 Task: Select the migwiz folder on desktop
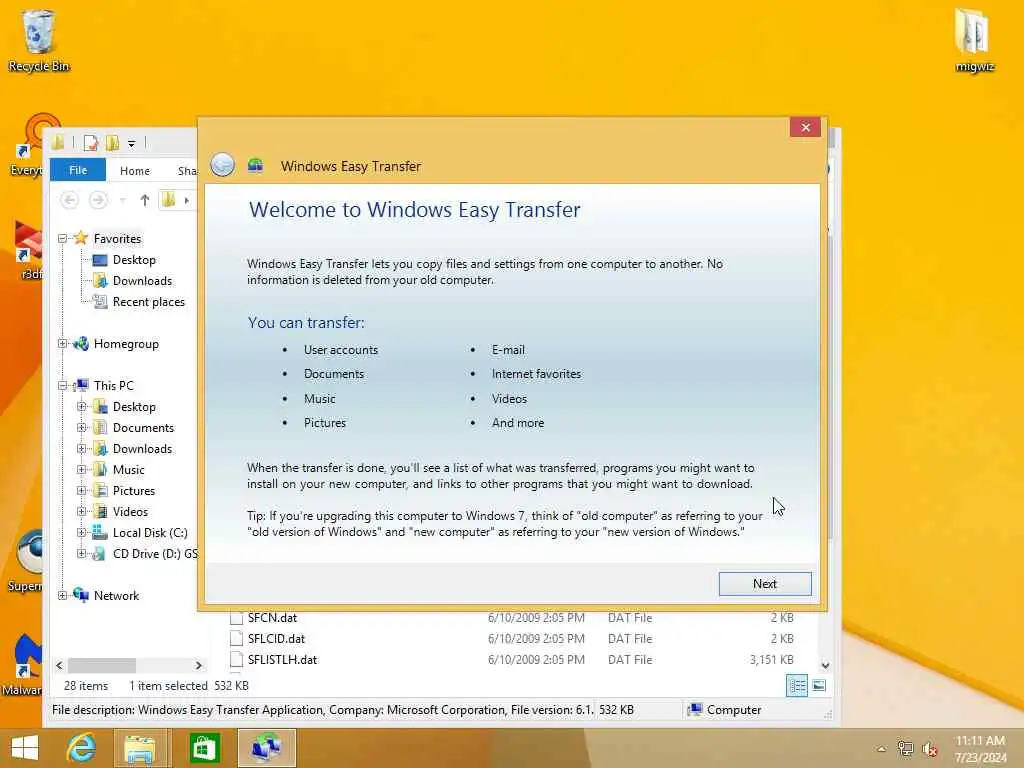coord(974,40)
